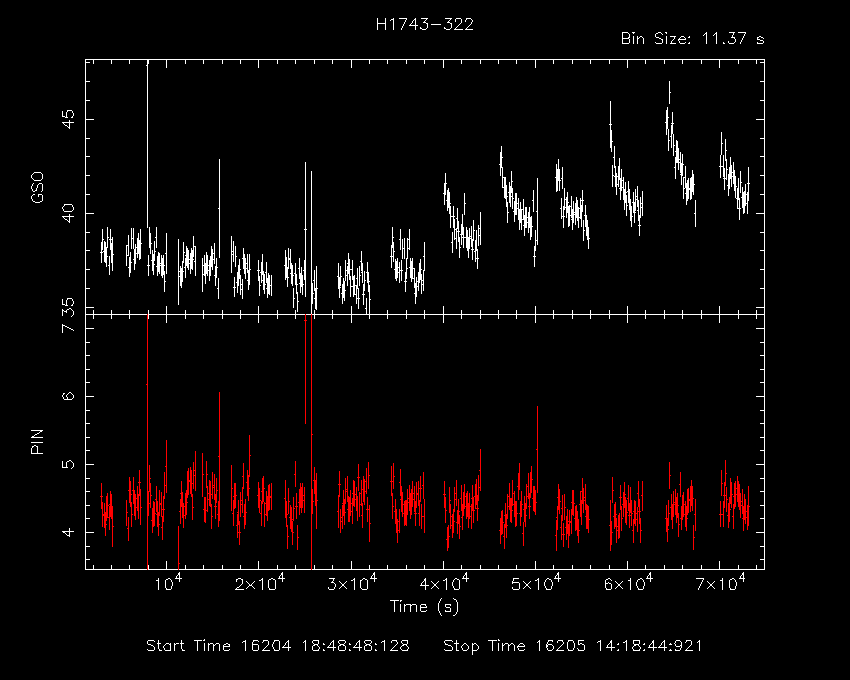Click the PIN axis value 4
The image size is (850, 680).
click(68, 532)
